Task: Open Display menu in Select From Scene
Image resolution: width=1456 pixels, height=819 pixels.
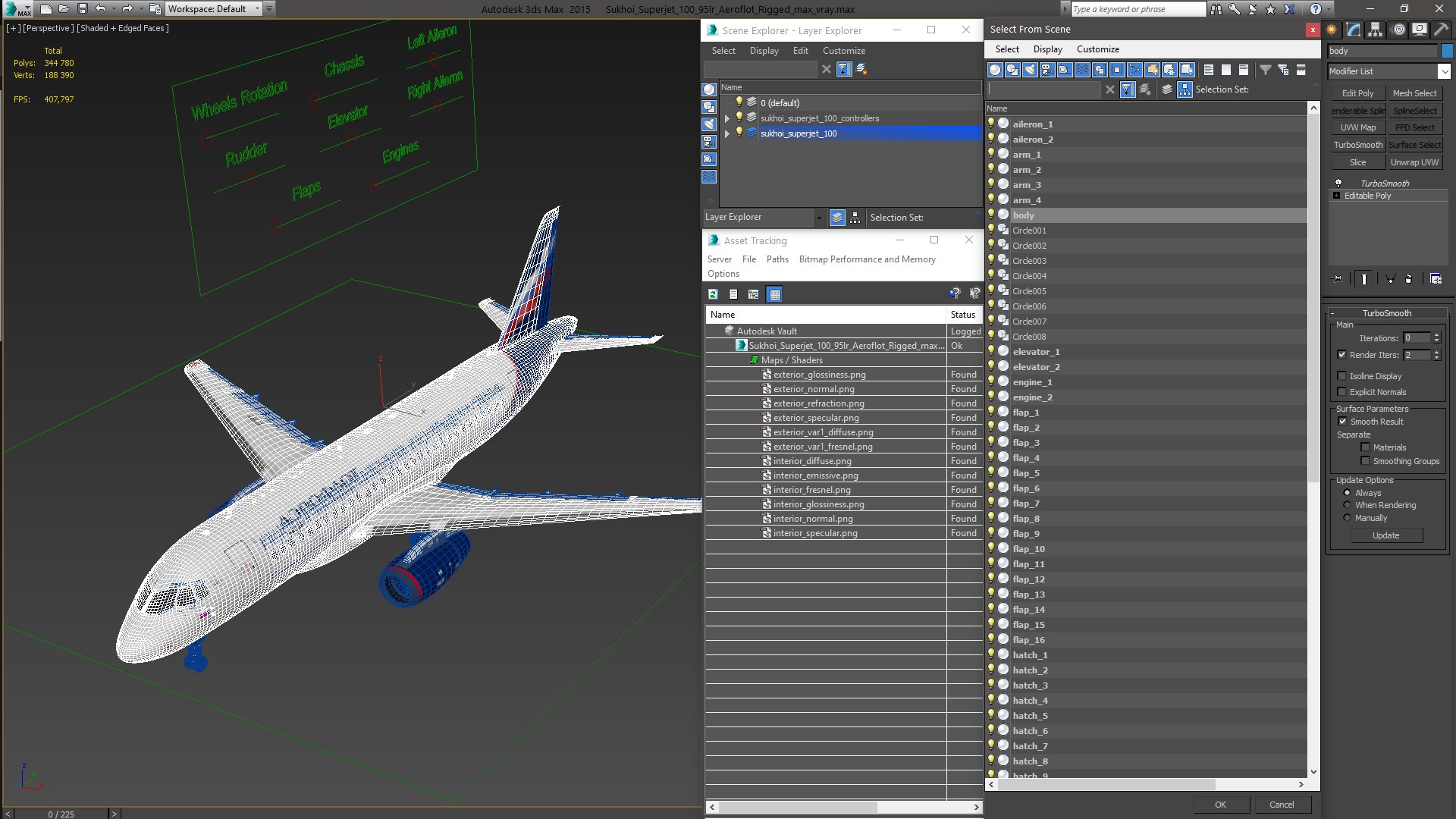Action: pos(1047,49)
